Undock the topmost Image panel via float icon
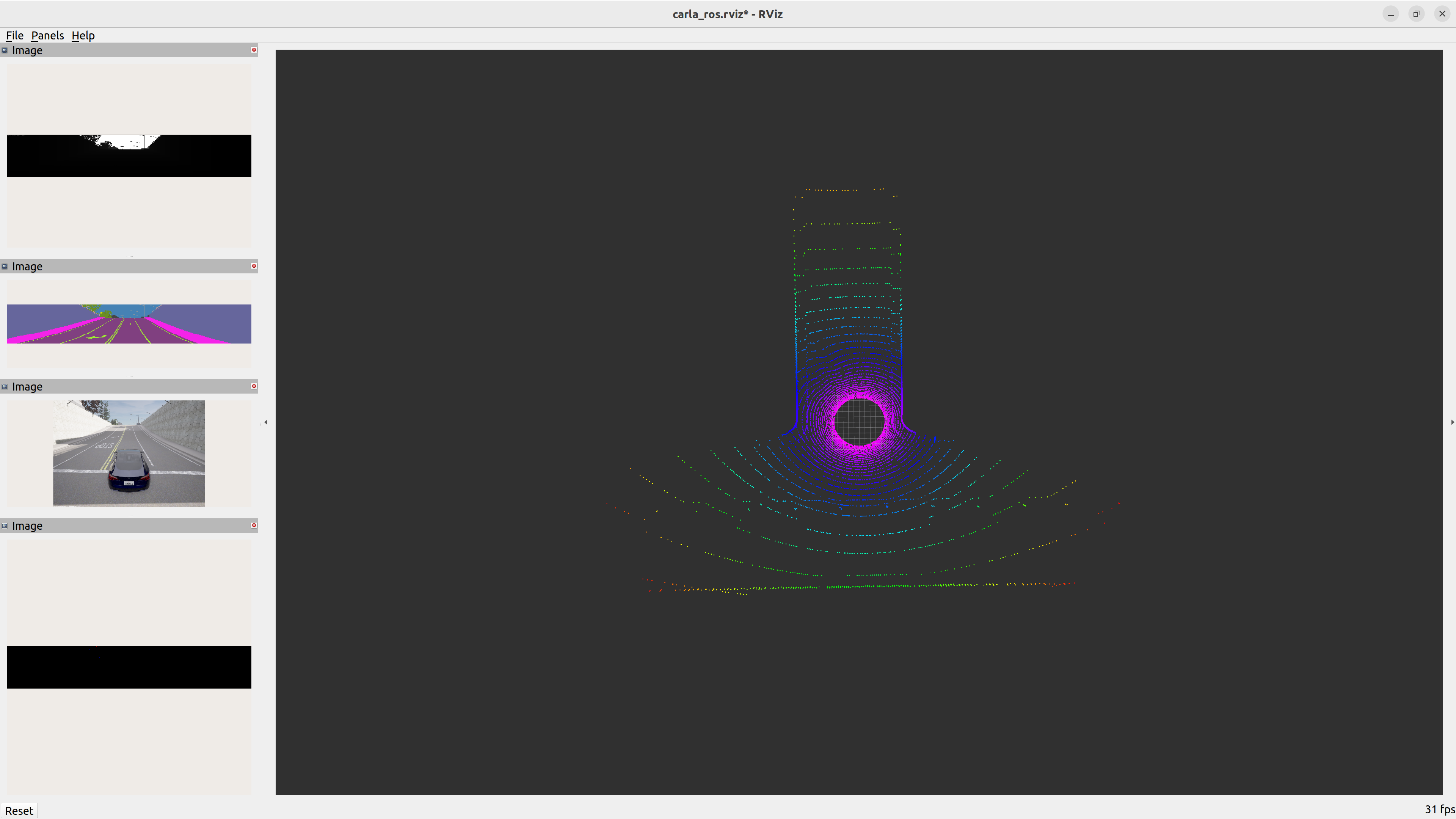The width and height of the screenshot is (1456, 819). pyautogui.click(x=5, y=50)
